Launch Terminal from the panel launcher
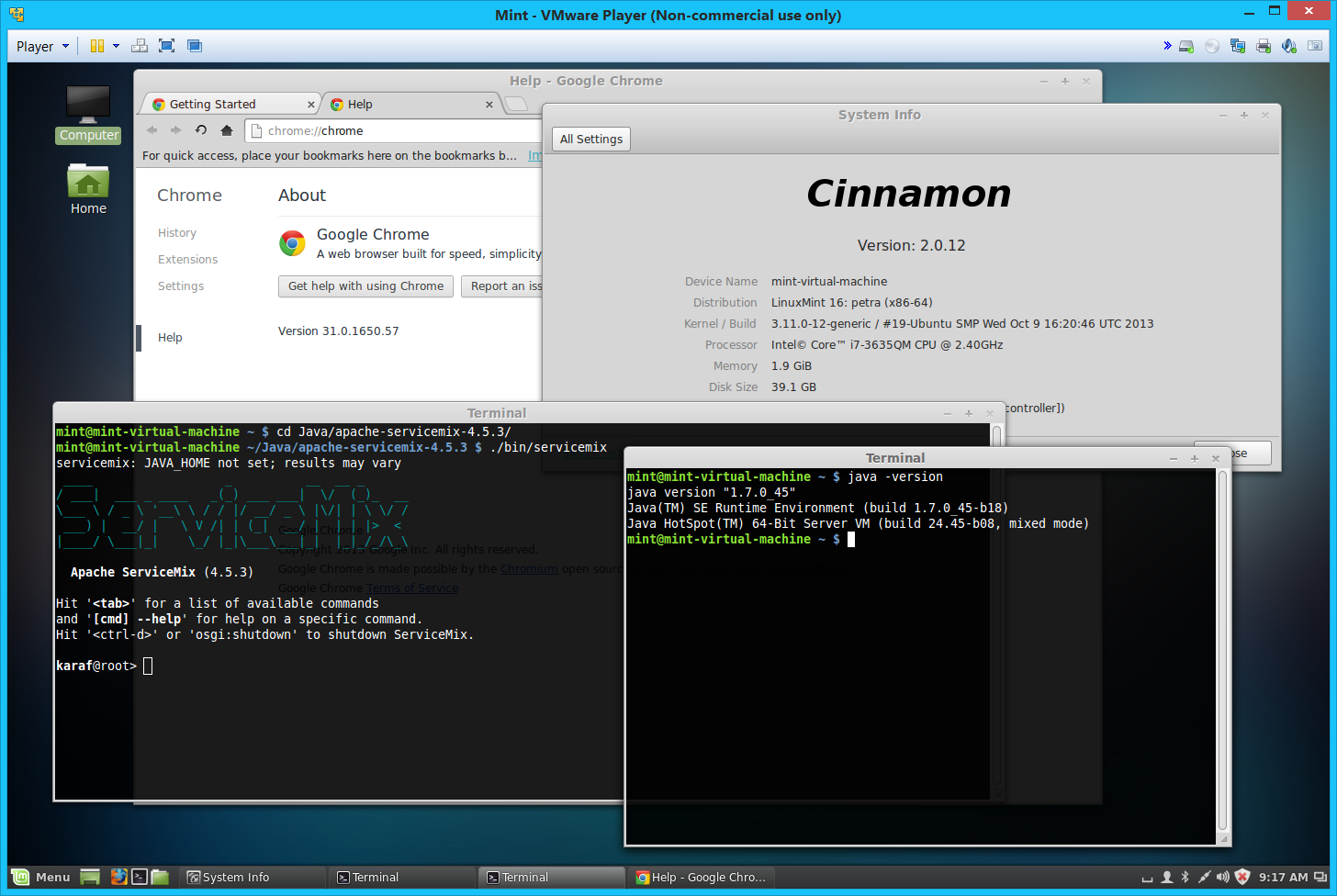 (x=140, y=877)
